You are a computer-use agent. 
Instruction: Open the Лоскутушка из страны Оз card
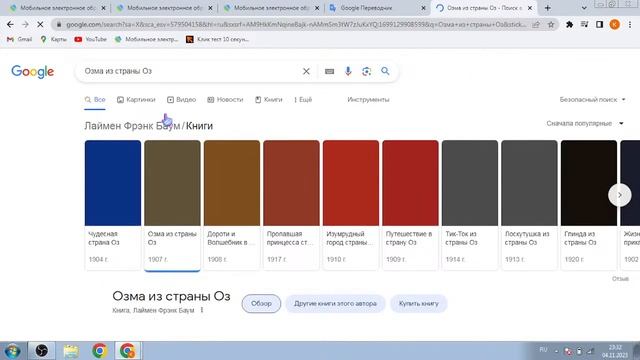[529, 205]
